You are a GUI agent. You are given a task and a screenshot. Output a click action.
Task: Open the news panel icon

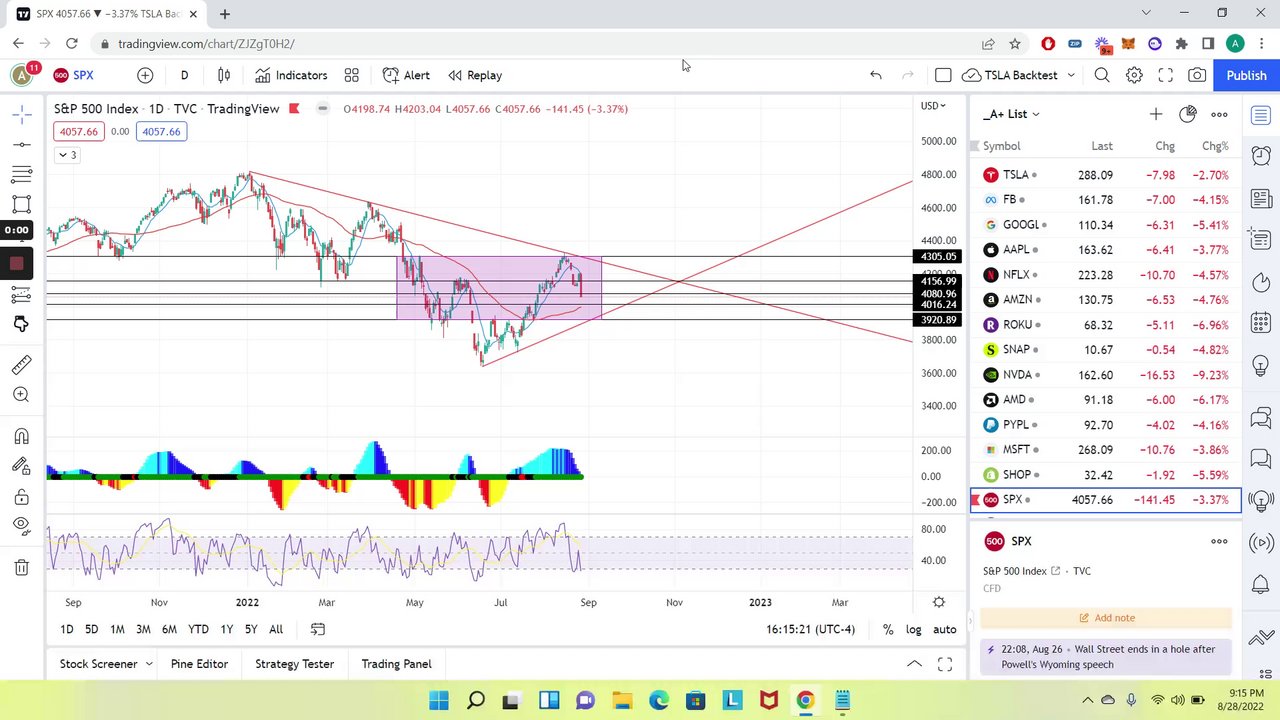1261,197
